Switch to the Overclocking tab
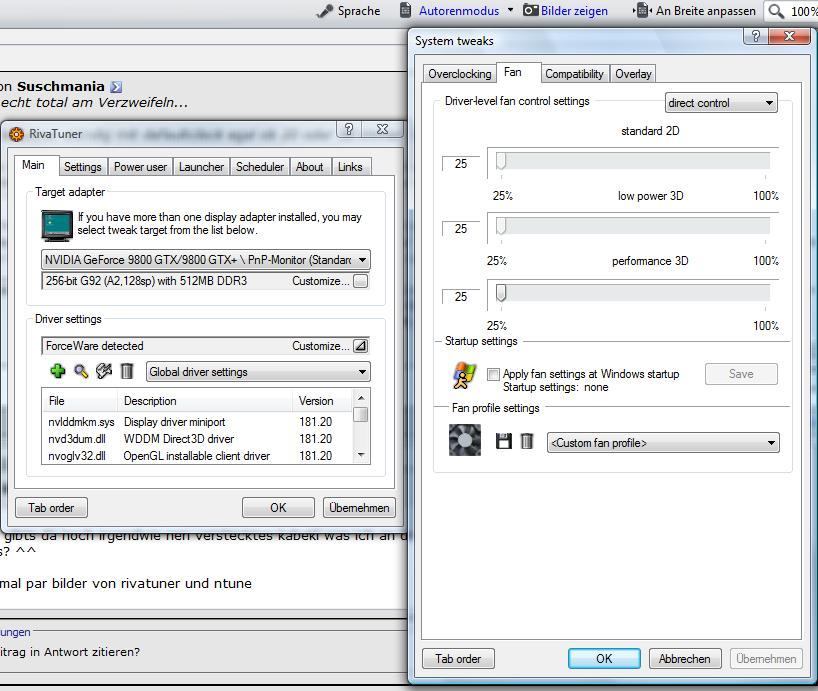818x691 pixels. (x=459, y=74)
